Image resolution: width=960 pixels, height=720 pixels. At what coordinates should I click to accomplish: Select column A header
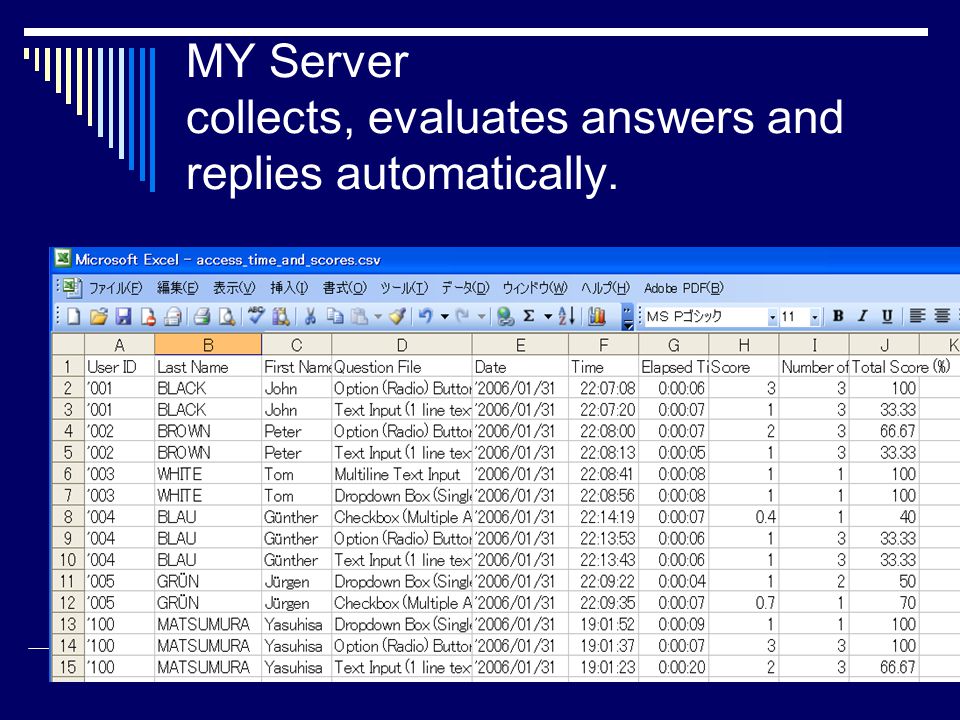(x=119, y=345)
